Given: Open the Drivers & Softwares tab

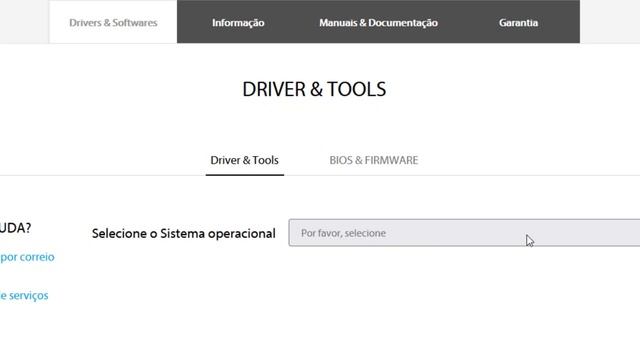Looking at the screenshot, I should click(113, 22).
